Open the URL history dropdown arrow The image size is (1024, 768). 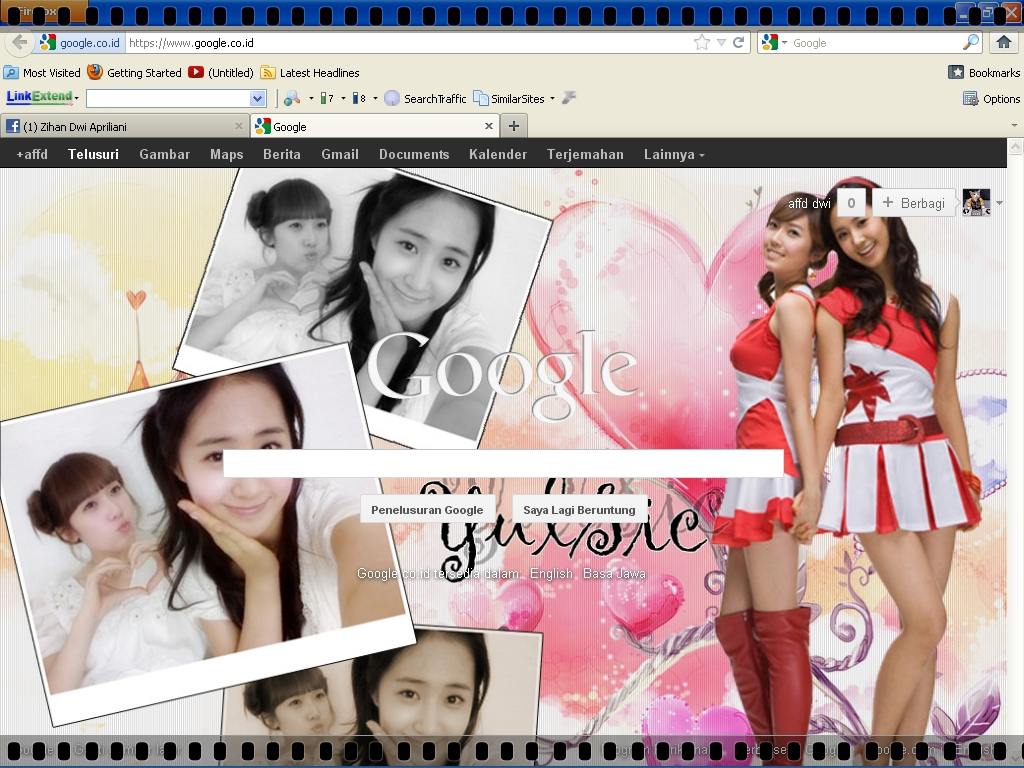pyautogui.click(x=721, y=43)
